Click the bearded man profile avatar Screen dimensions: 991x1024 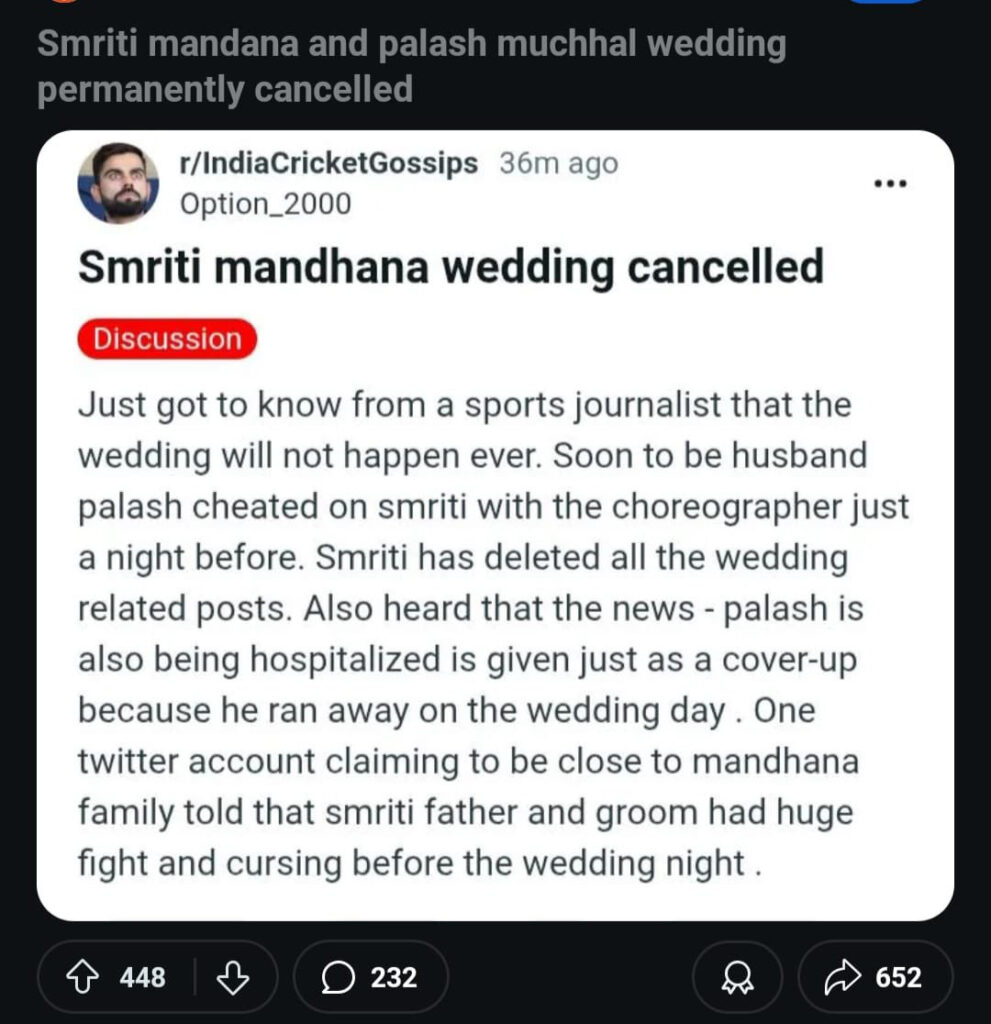117,182
